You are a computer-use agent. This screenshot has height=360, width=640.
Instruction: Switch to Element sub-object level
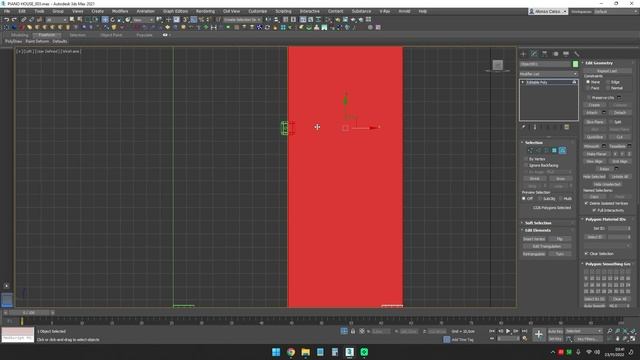562,151
